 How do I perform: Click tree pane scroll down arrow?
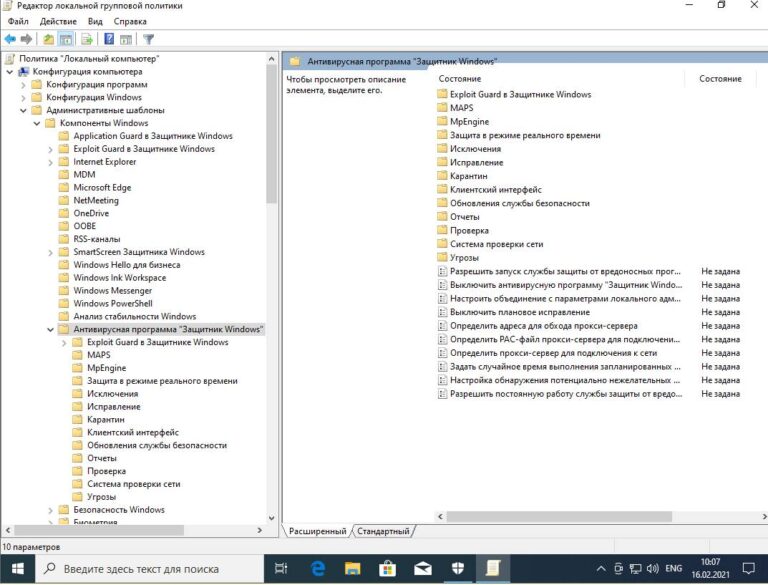272,518
